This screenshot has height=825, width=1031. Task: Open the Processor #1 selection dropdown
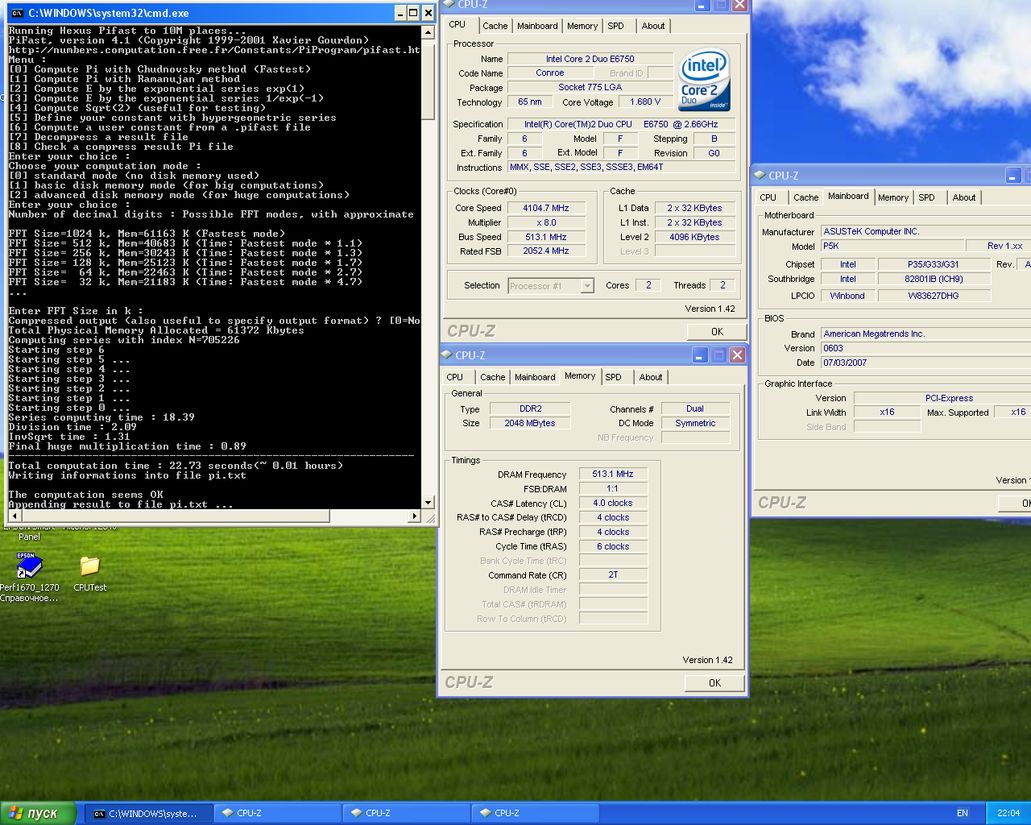[x=551, y=285]
